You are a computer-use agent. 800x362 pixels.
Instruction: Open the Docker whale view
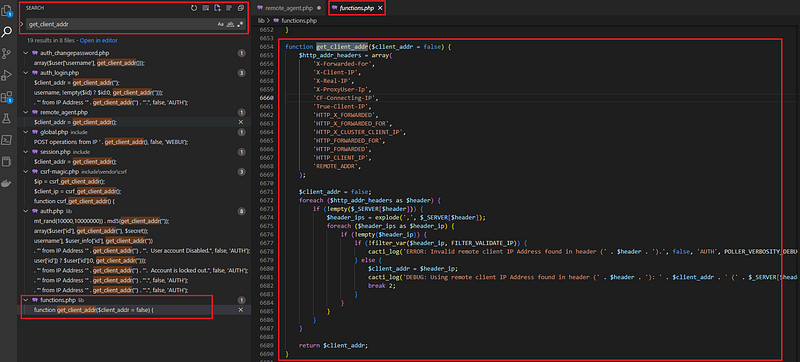[7, 184]
